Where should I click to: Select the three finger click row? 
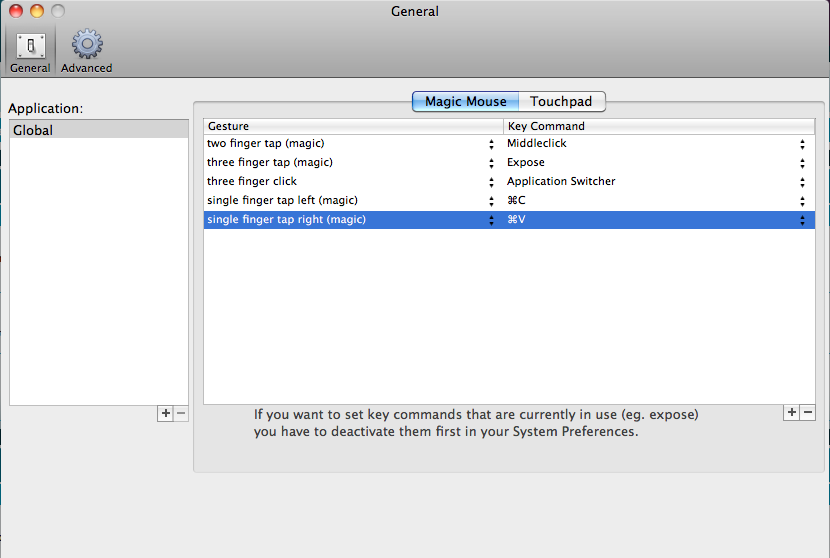coord(509,182)
